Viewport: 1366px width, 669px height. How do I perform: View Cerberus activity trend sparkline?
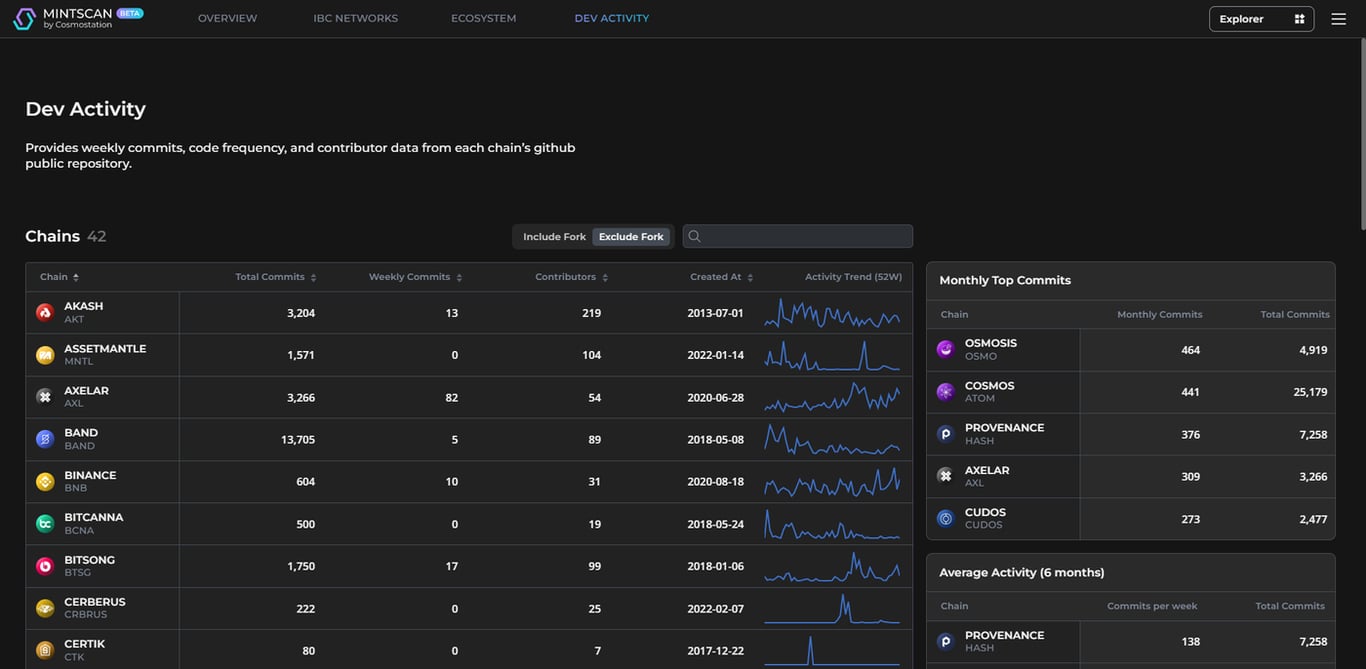(x=832, y=608)
